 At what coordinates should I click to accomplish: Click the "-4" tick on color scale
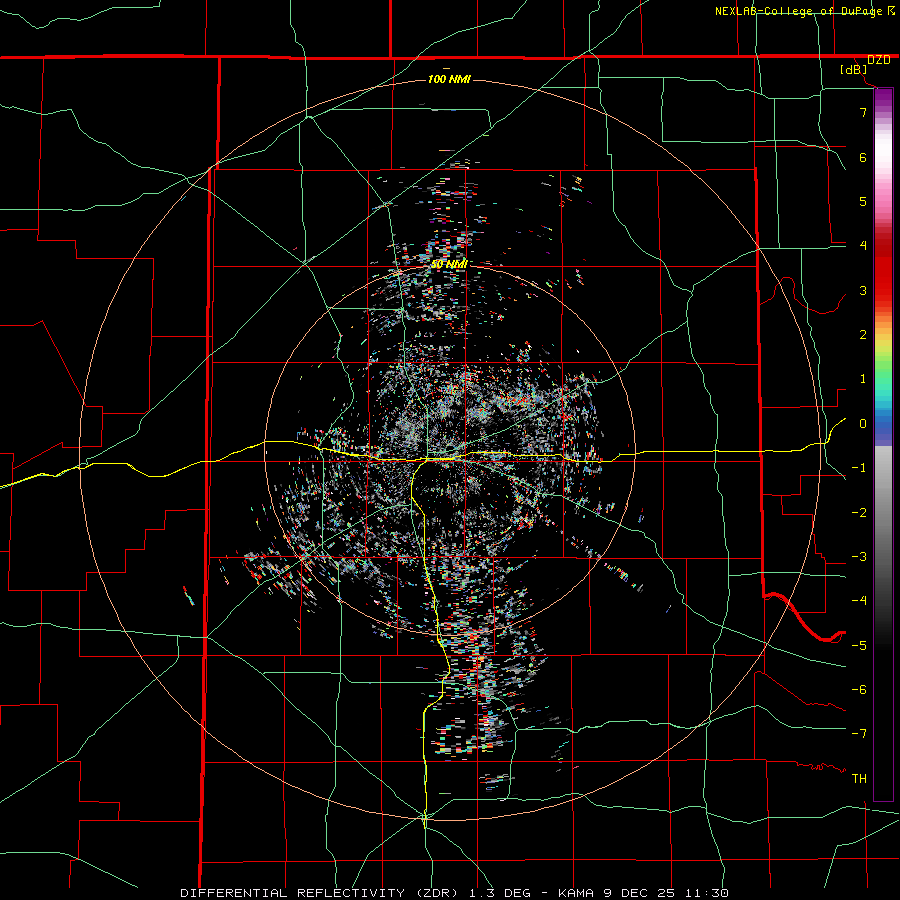[x=859, y=601]
